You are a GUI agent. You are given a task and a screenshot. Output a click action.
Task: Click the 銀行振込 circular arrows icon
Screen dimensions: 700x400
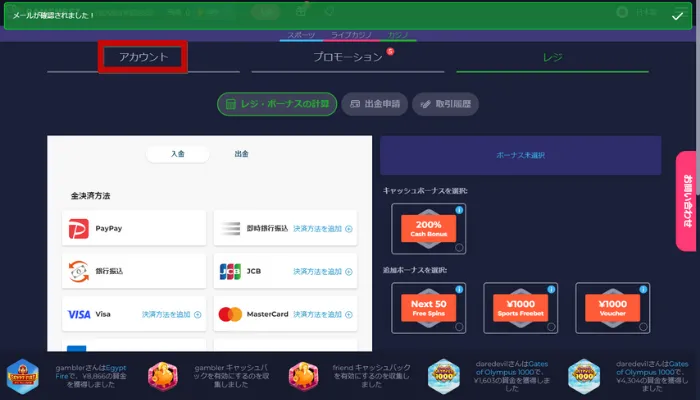point(79,271)
